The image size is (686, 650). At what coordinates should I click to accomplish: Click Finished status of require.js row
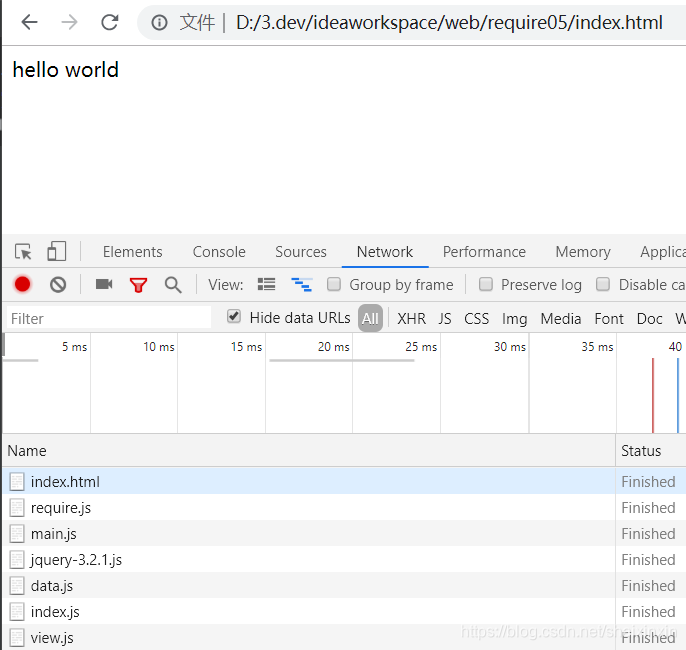pos(648,508)
